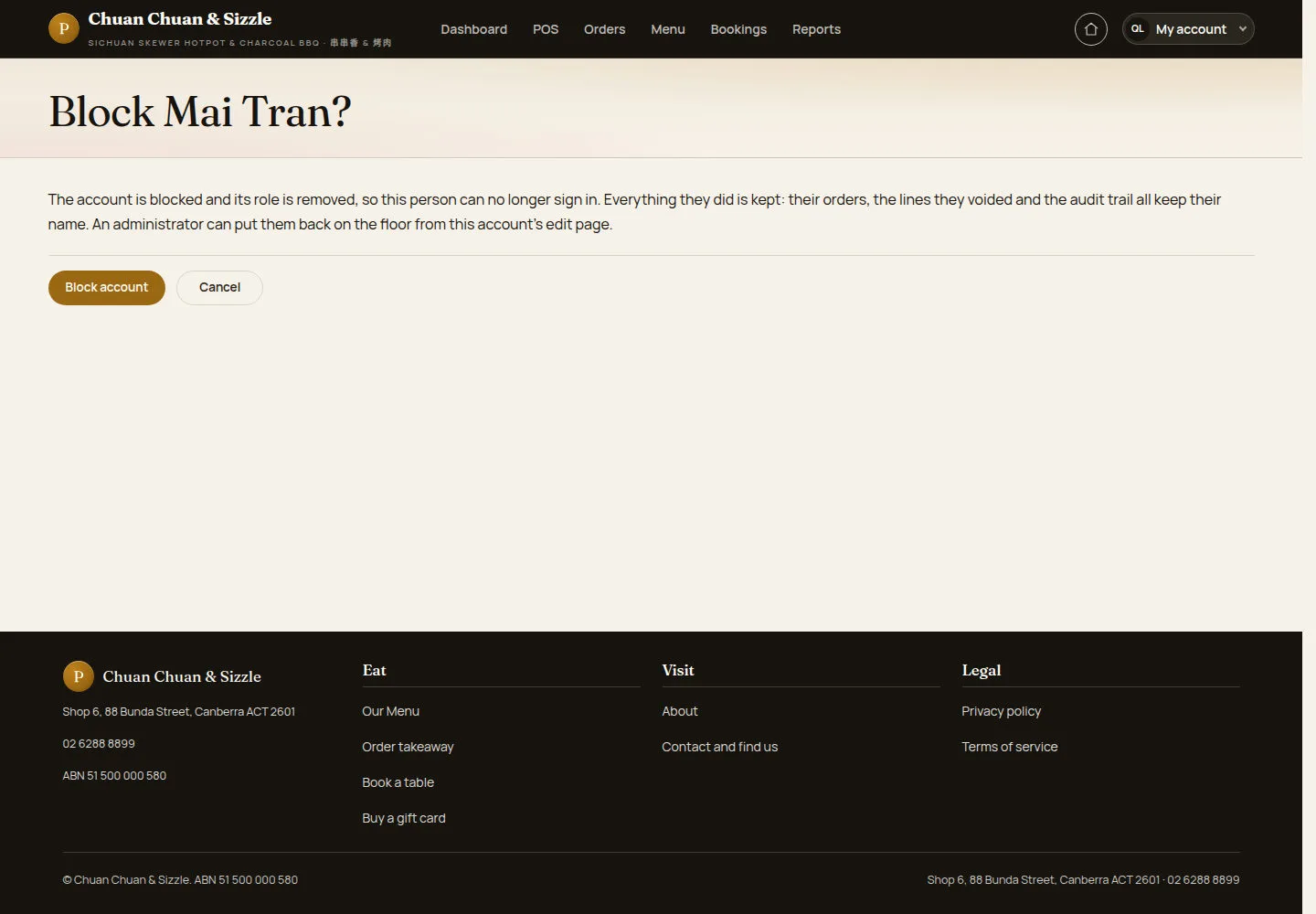Visit the Contact and find us link
The height and width of the screenshot is (914, 1316).
(x=719, y=747)
